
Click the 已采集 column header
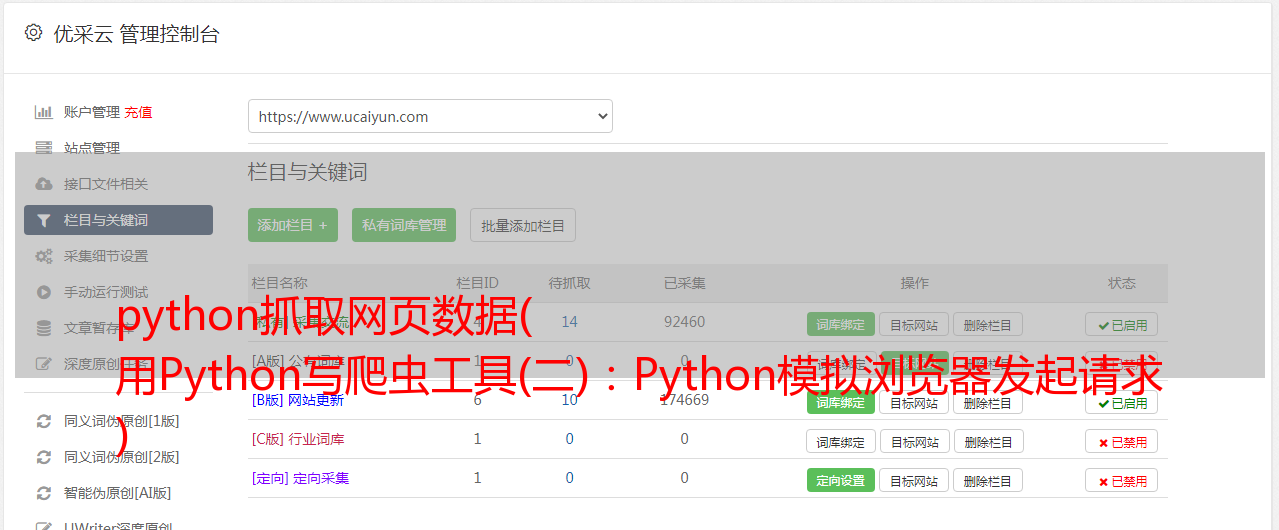pyautogui.click(x=684, y=283)
